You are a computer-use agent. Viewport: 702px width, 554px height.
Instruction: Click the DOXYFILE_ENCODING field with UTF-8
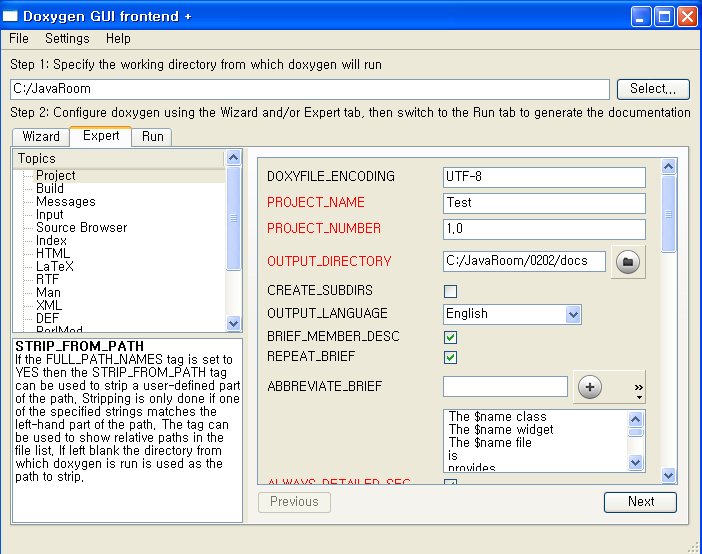pos(544,177)
